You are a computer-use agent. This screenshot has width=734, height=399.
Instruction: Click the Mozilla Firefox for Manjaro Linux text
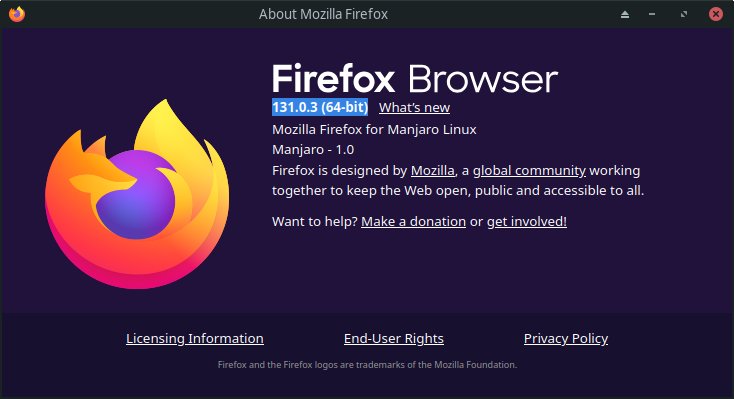[374, 129]
